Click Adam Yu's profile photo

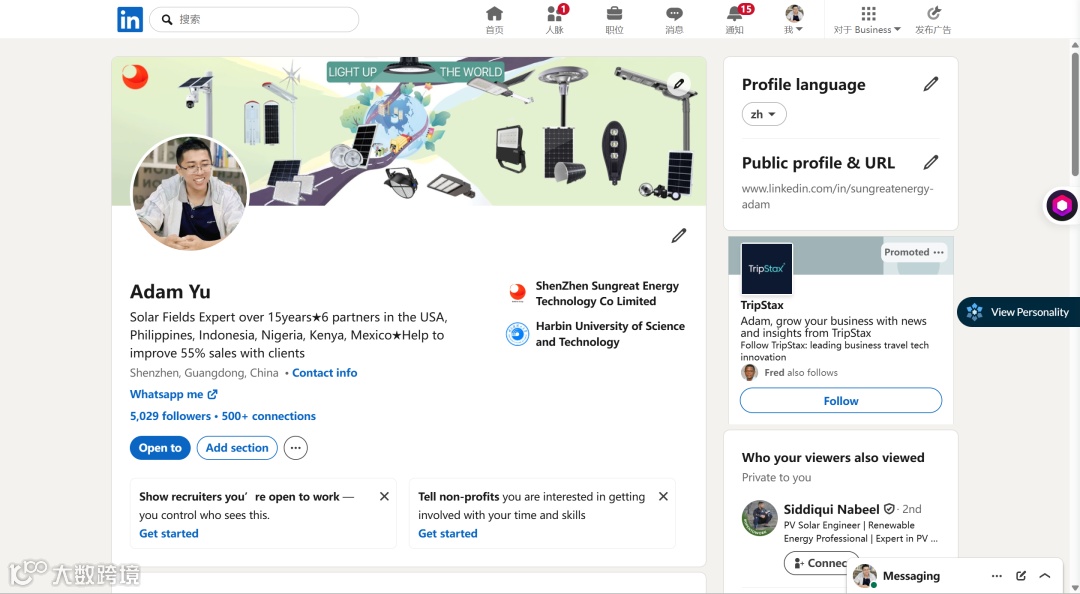[x=189, y=193]
